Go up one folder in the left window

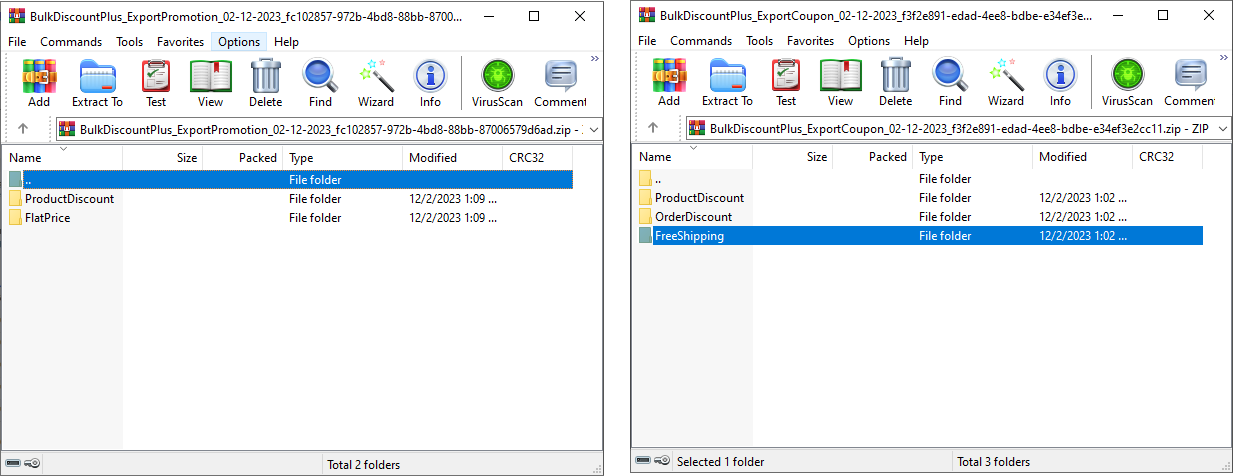coord(24,130)
